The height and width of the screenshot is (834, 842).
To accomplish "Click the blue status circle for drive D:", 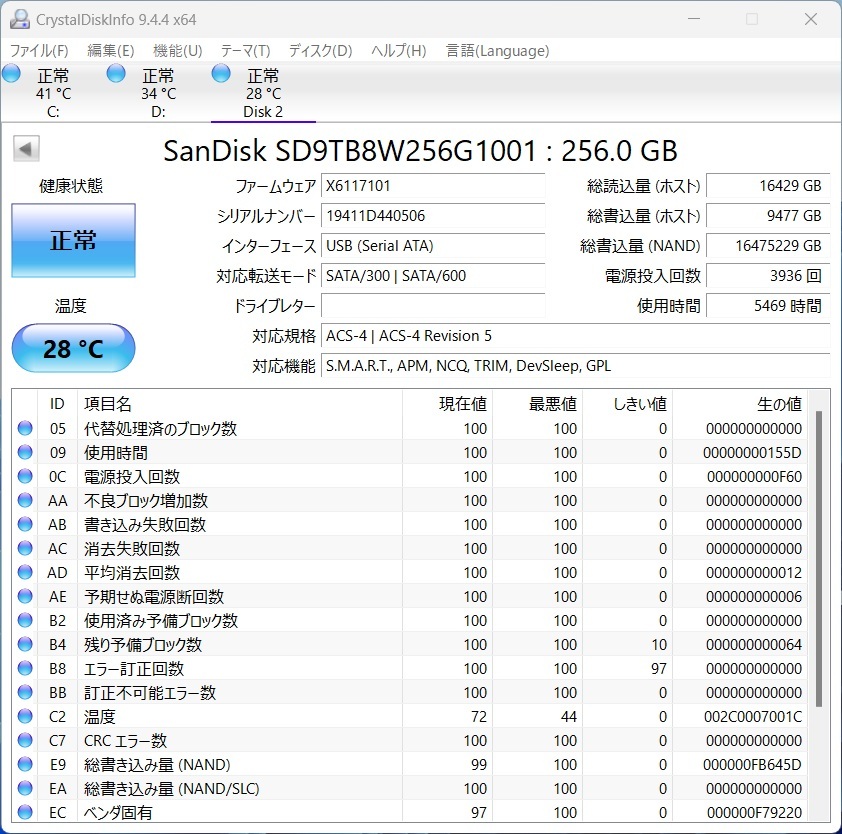I will coord(116,74).
